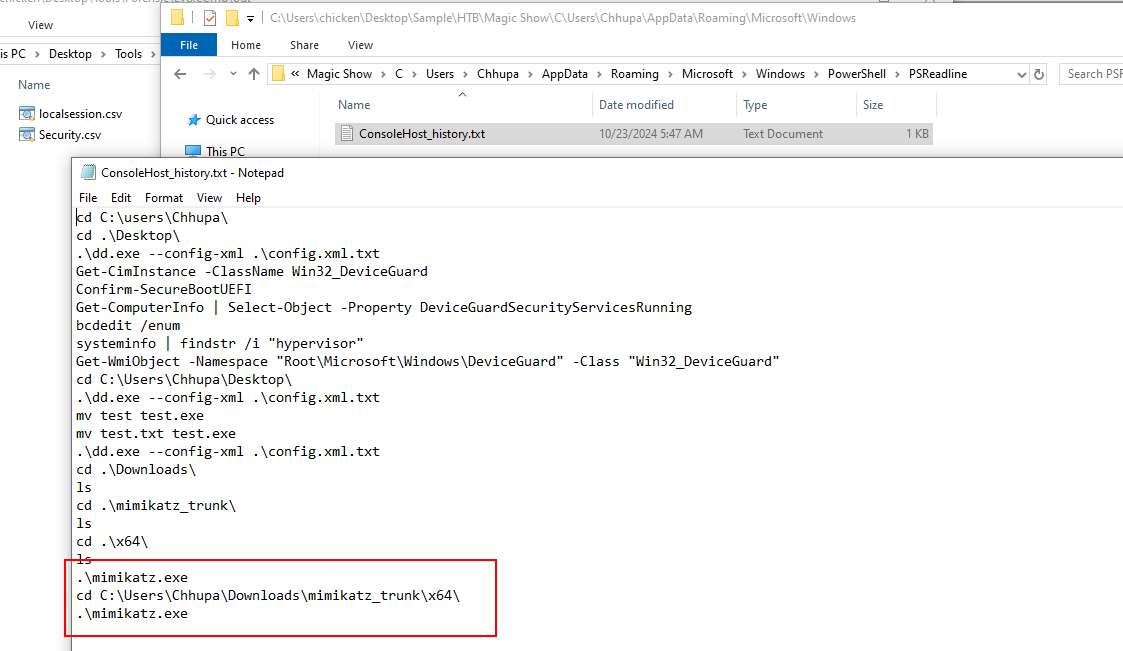This screenshot has height=651, width=1123.
Task: Select the localsession.csv file
Action: tap(80, 114)
